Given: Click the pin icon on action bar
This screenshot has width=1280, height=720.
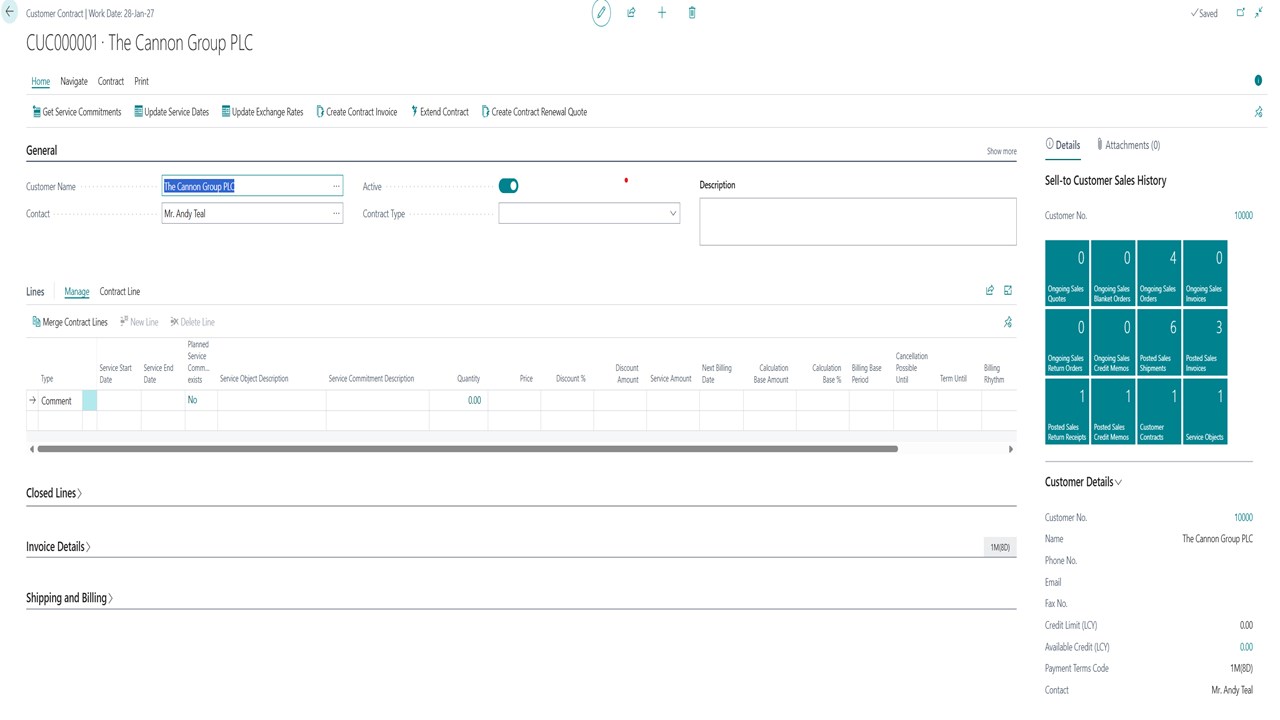Looking at the screenshot, I should 1258,112.
